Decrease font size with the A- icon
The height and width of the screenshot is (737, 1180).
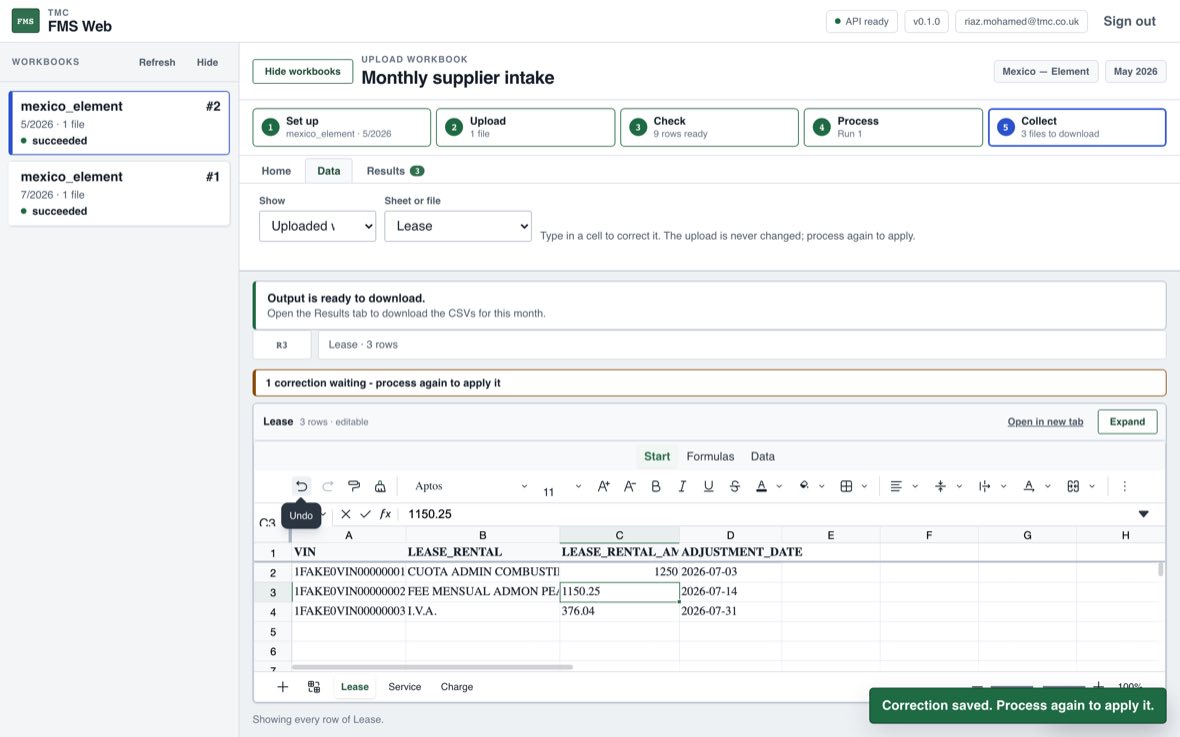pos(630,486)
